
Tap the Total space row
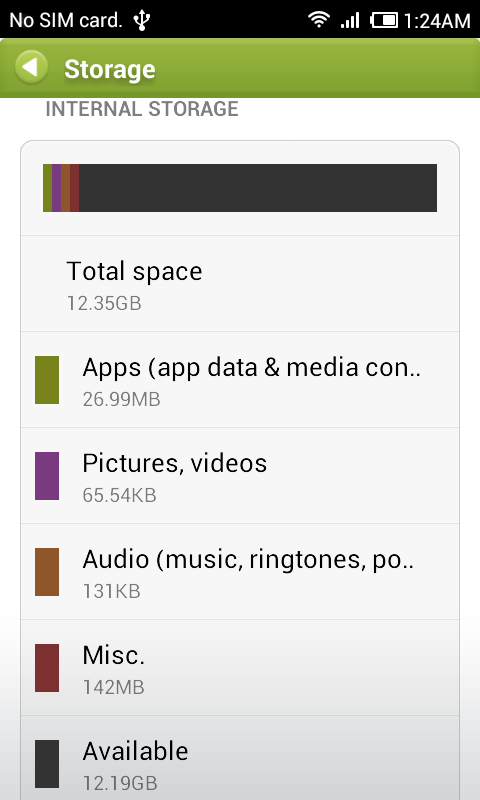click(240, 284)
